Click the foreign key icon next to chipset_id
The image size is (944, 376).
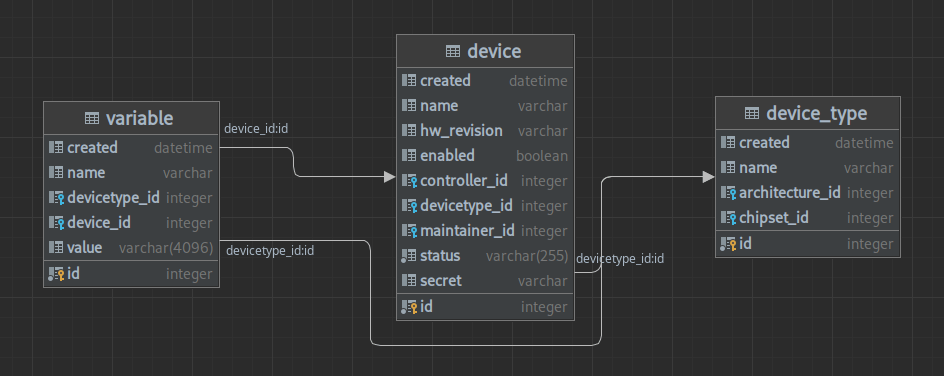(728, 218)
